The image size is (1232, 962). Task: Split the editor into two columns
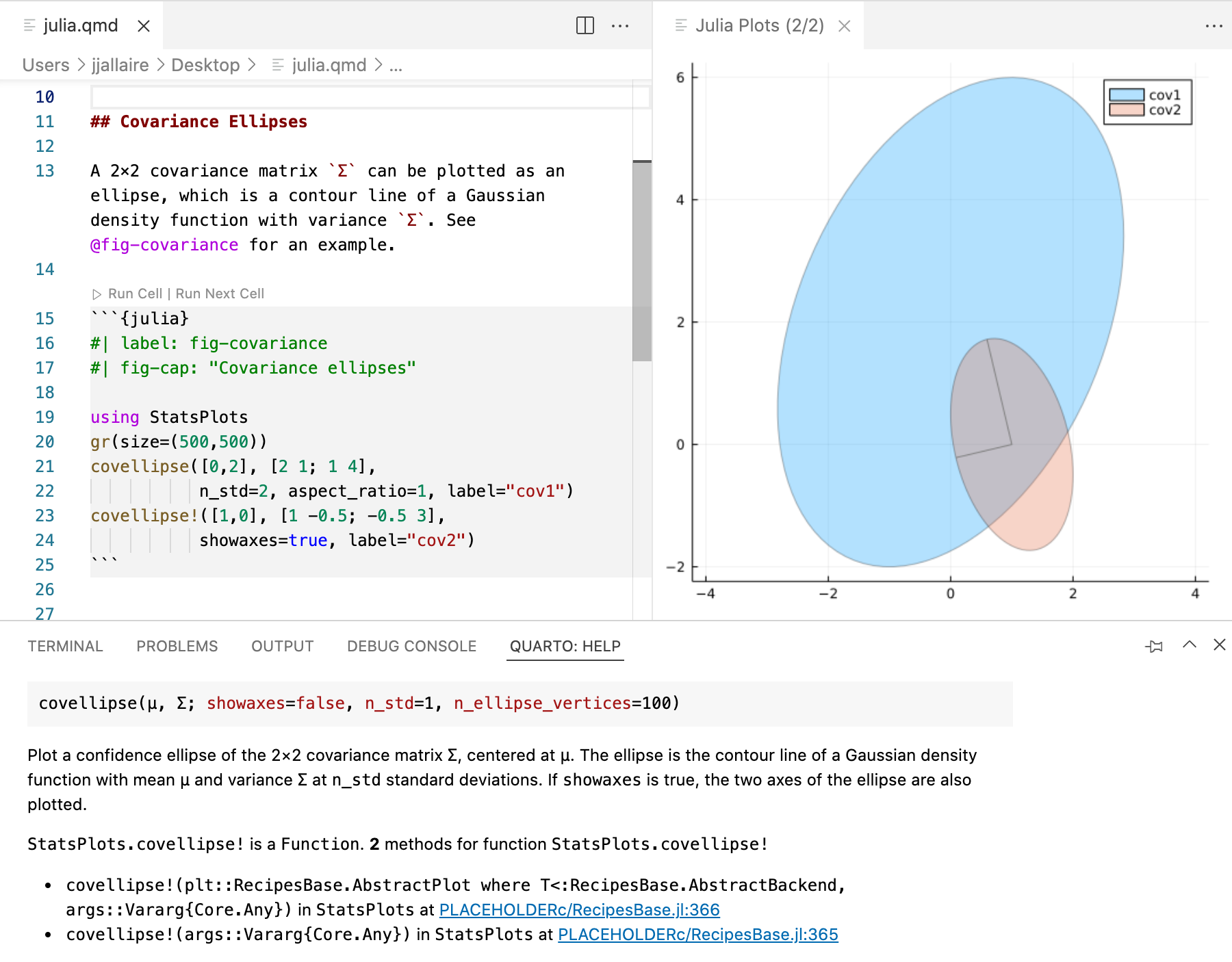tap(585, 25)
